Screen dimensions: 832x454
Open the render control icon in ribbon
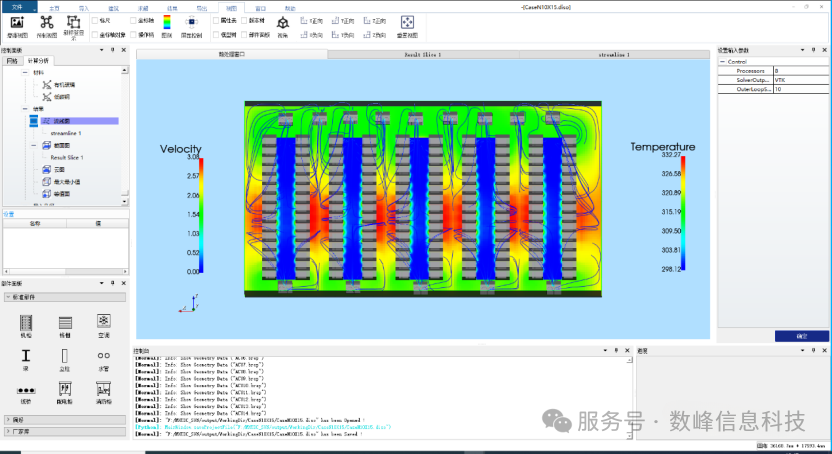click(x=192, y=22)
